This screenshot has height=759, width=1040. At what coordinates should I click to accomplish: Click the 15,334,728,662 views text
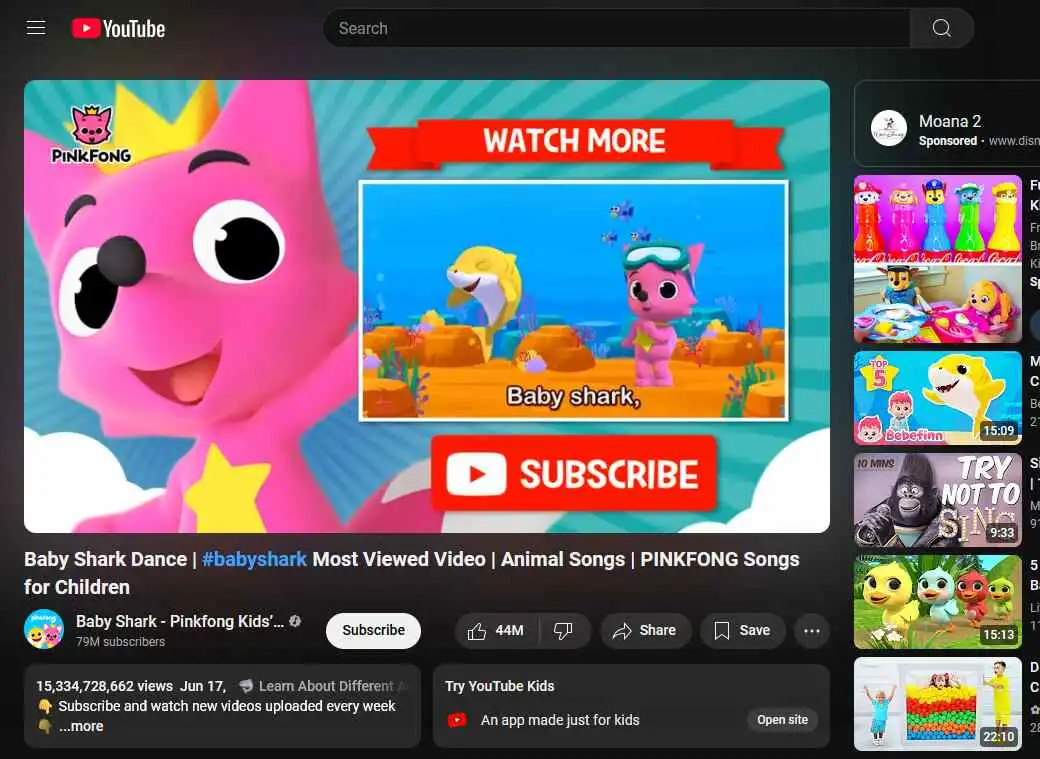104,686
